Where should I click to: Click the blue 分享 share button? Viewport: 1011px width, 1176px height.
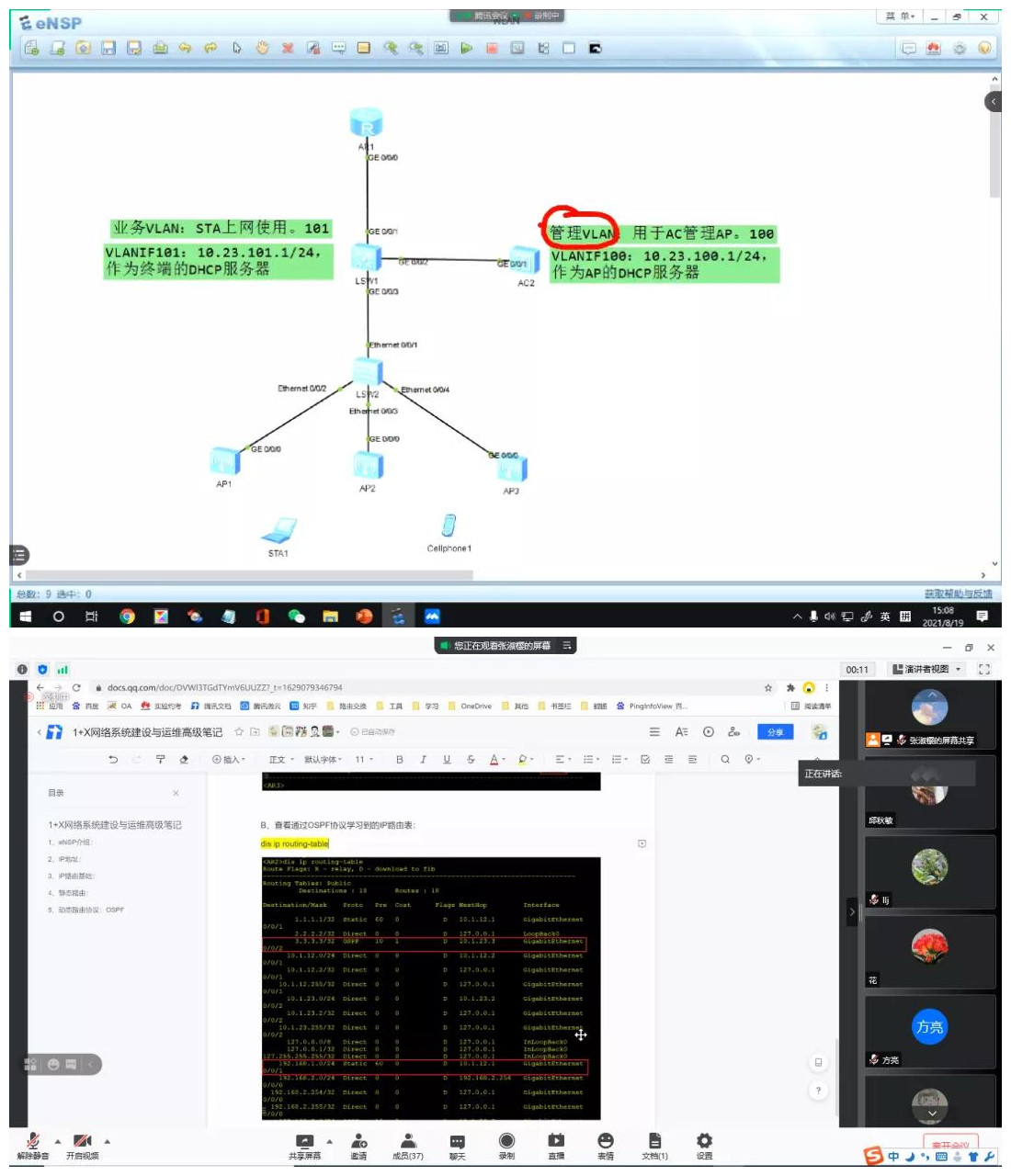click(x=775, y=732)
